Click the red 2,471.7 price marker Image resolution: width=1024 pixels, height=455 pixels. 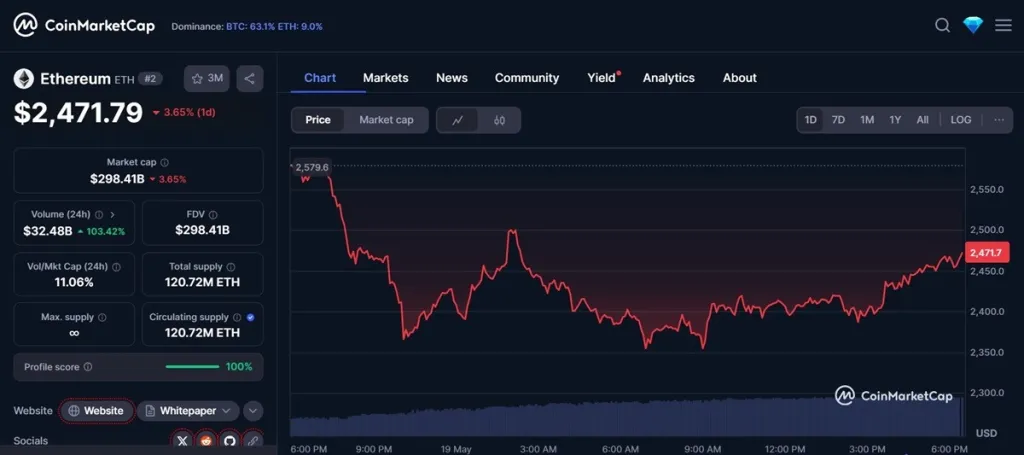tap(987, 252)
